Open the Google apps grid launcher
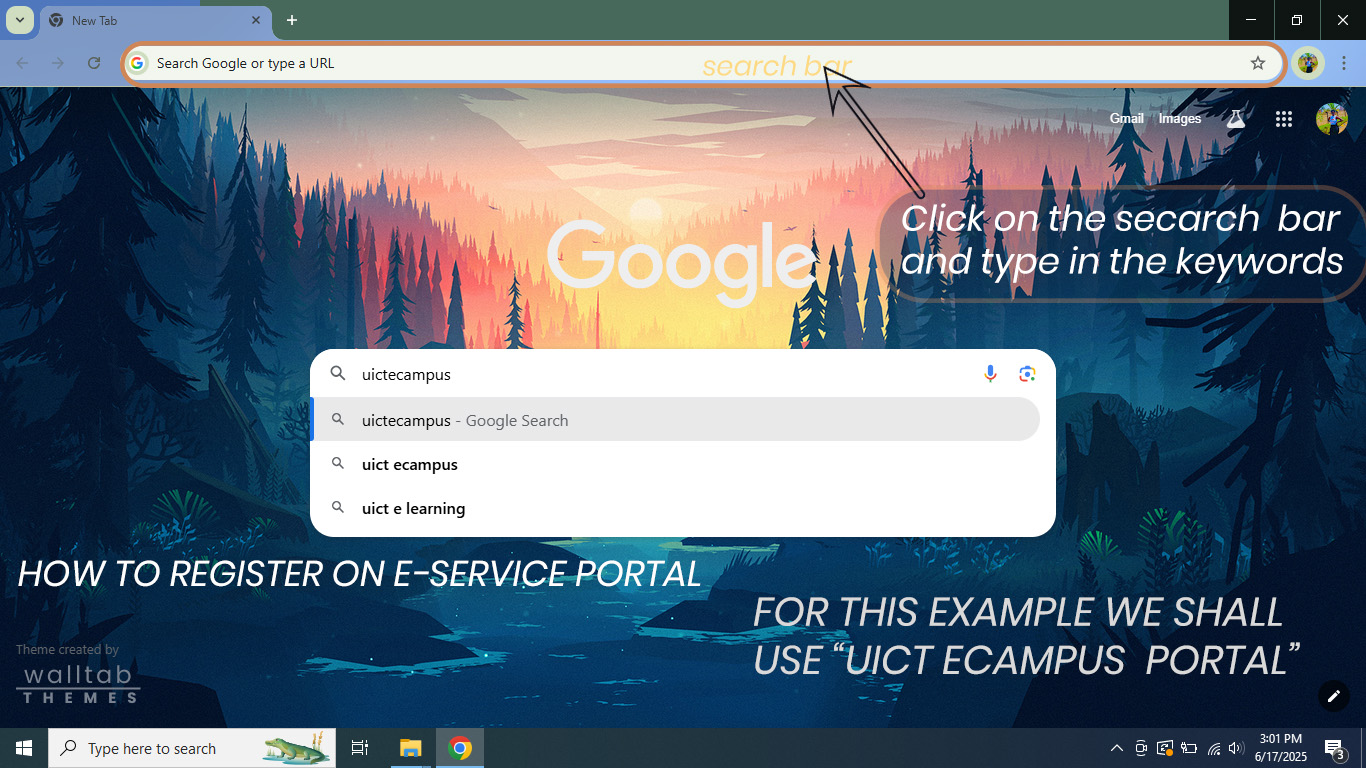Image resolution: width=1366 pixels, height=768 pixels. (x=1283, y=118)
